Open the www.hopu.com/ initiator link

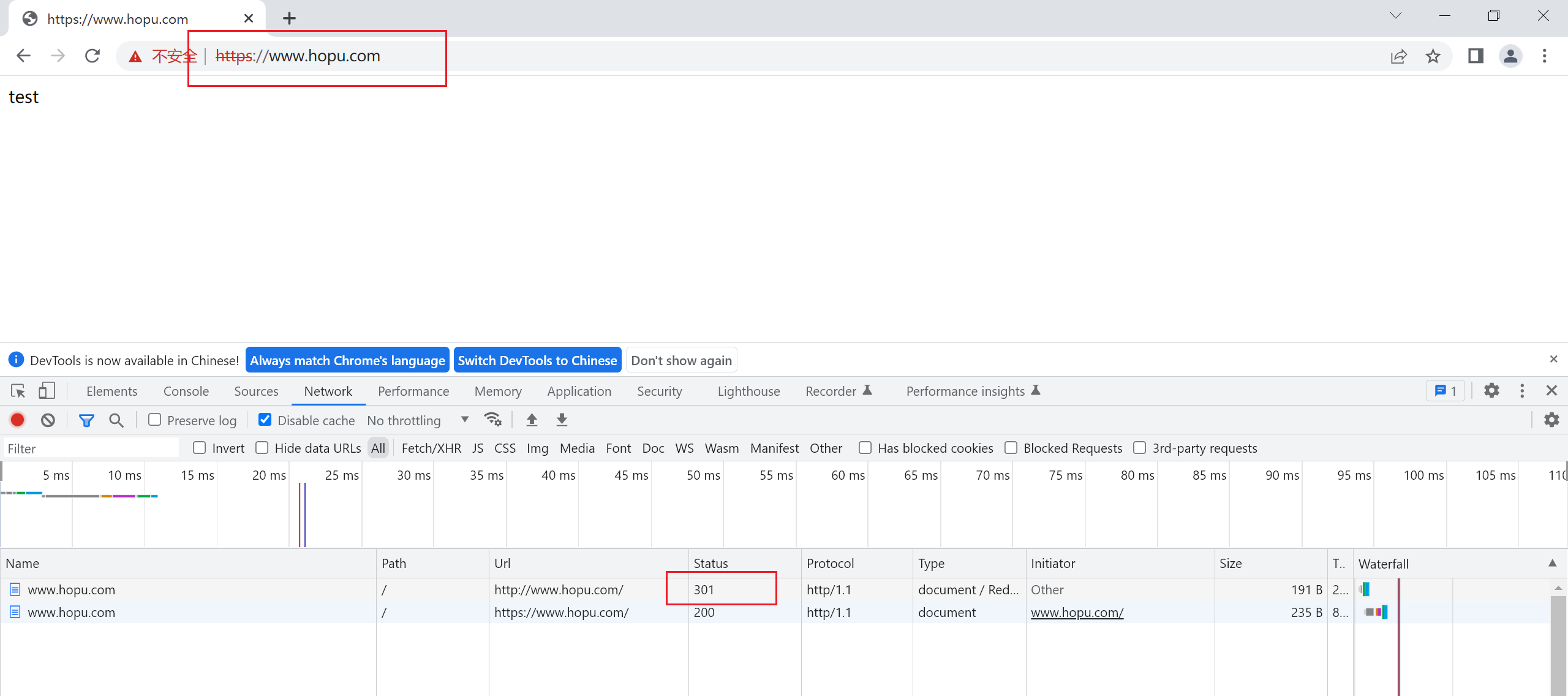(x=1077, y=612)
